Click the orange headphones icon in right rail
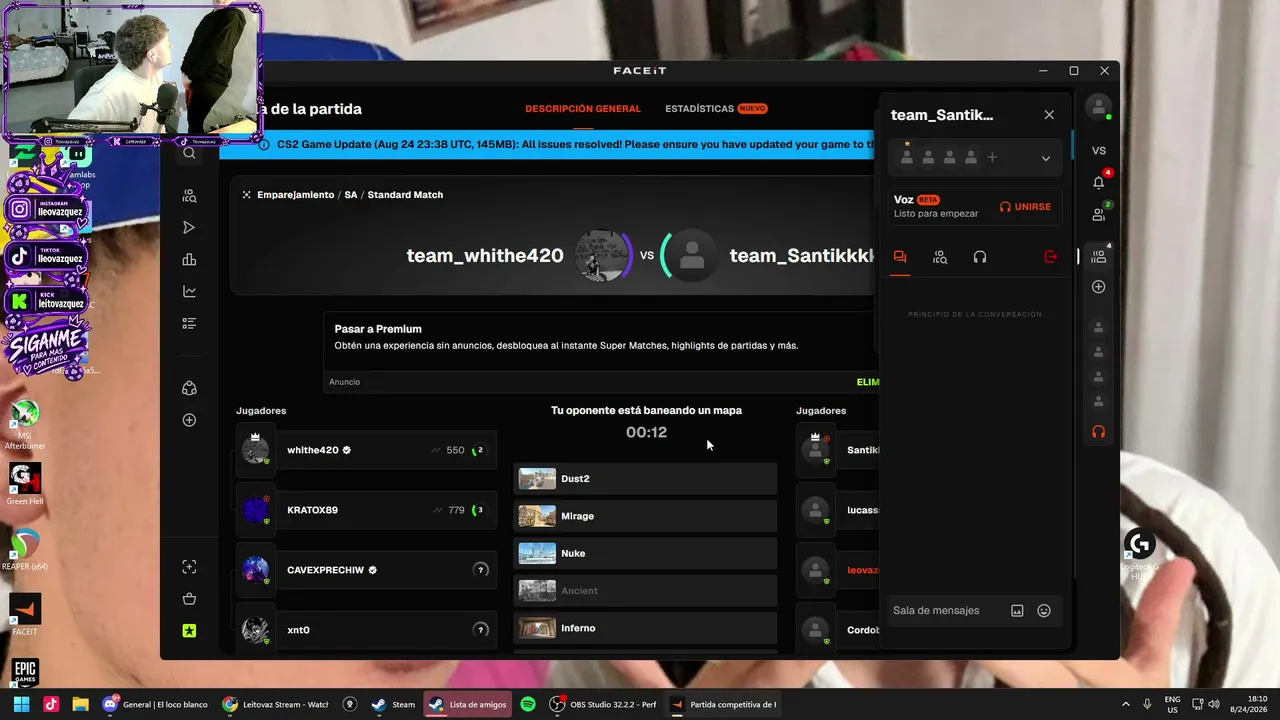The width and height of the screenshot is (1280, 720). pos(1099,432)
